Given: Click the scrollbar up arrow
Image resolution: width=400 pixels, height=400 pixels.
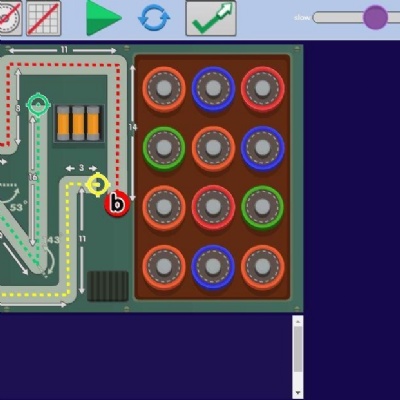Looking at the screenshot, I should [298, 321].
